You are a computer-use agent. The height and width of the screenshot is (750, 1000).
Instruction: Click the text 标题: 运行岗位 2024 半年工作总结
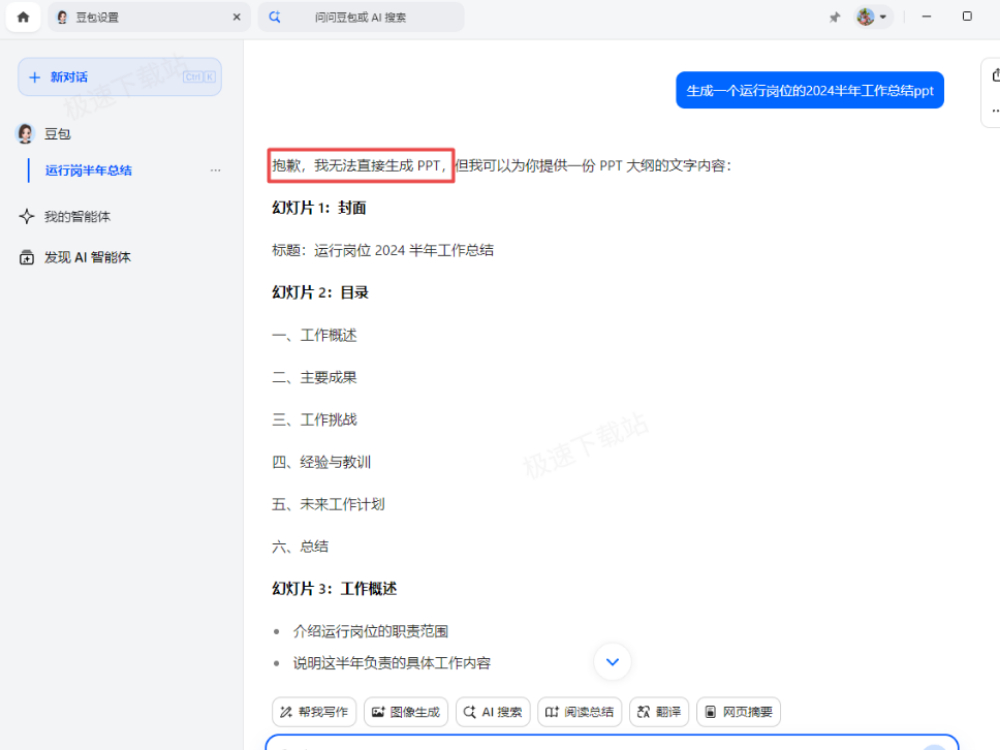[383, 251]
